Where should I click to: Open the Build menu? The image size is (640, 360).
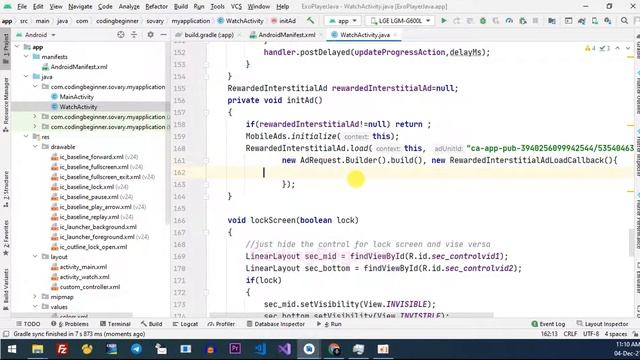[181, 7]
